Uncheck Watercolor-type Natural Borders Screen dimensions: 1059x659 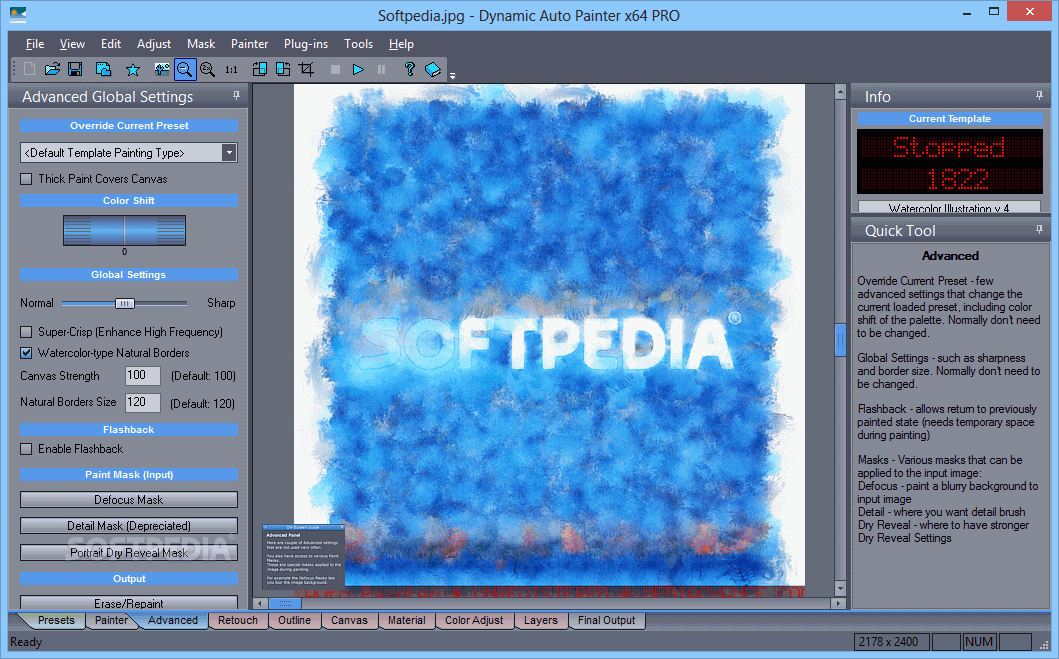click(26, 353)
